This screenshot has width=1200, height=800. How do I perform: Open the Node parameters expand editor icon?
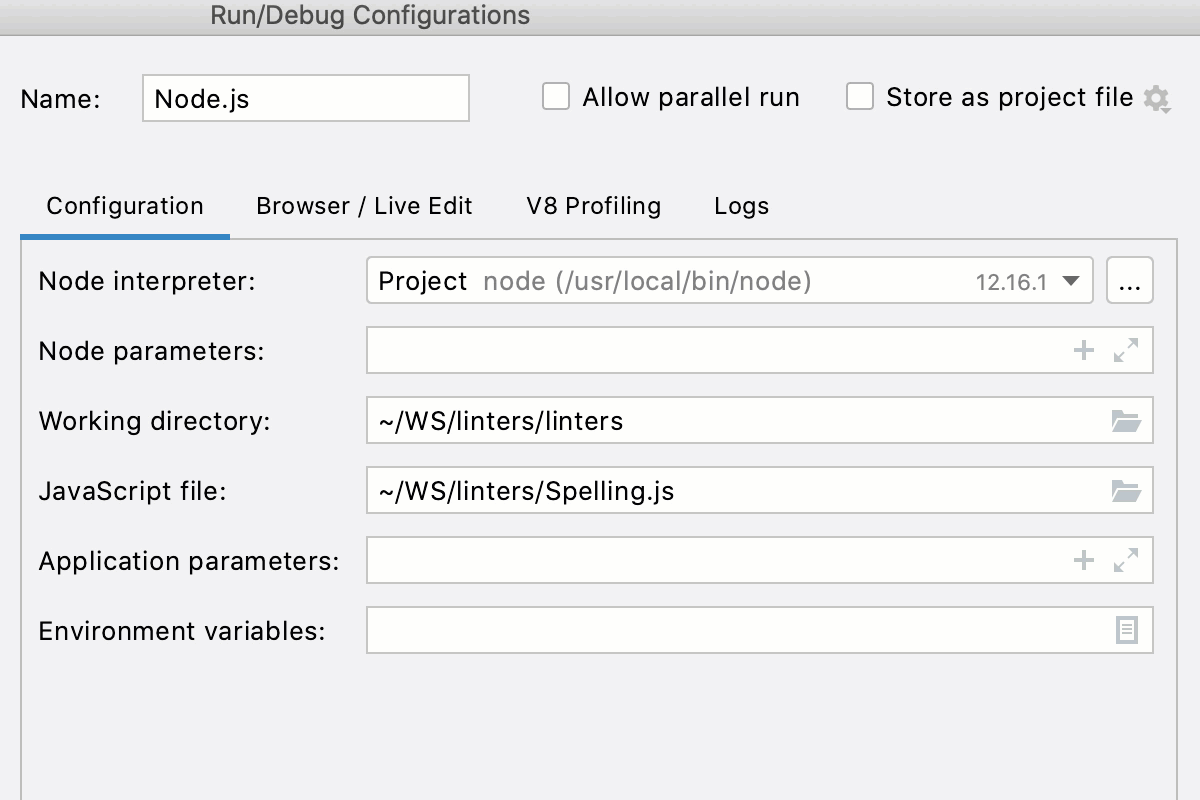[x=1128, y=351]
